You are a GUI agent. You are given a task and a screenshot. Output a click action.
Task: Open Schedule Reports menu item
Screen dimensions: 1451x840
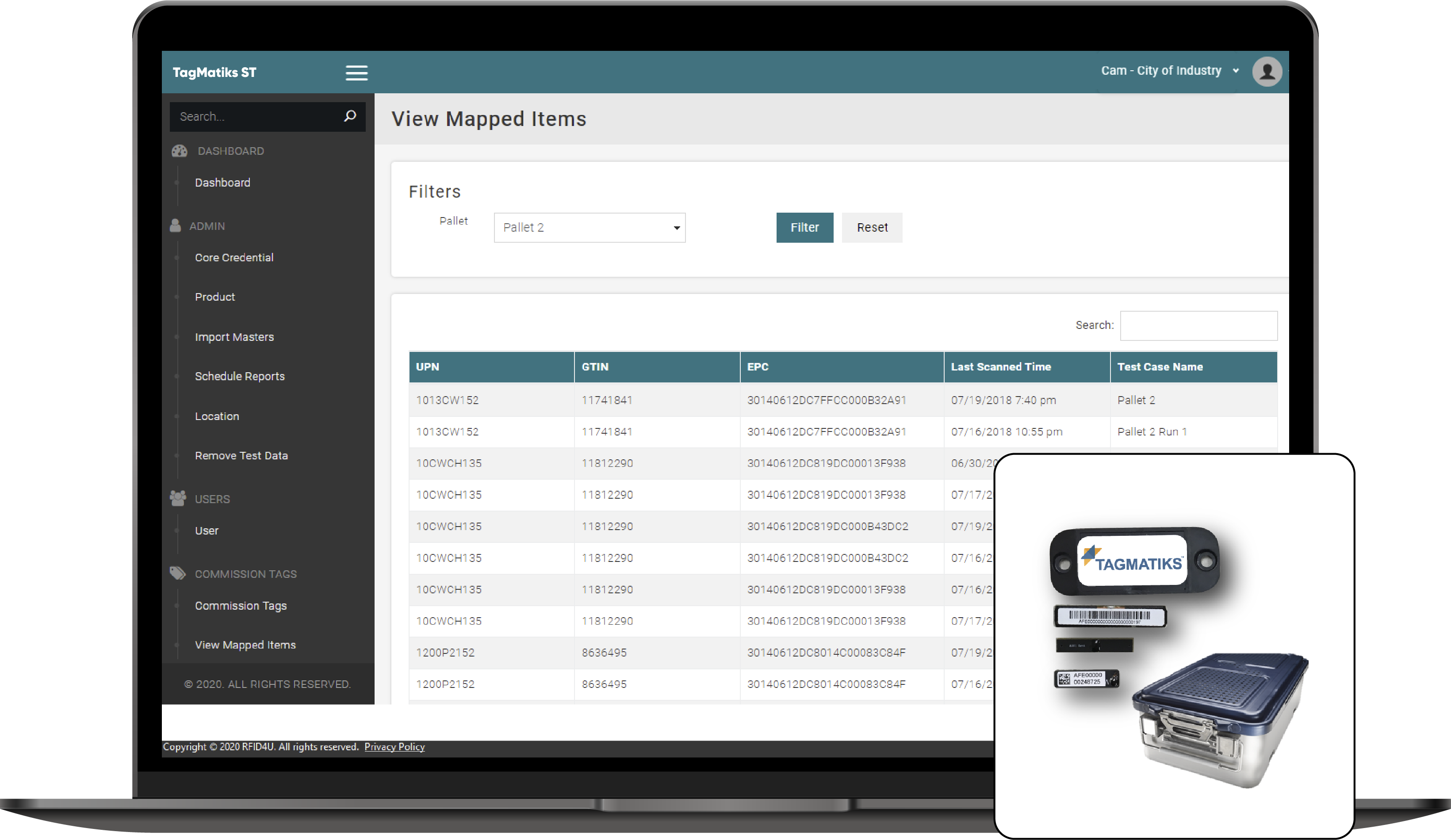240,376
